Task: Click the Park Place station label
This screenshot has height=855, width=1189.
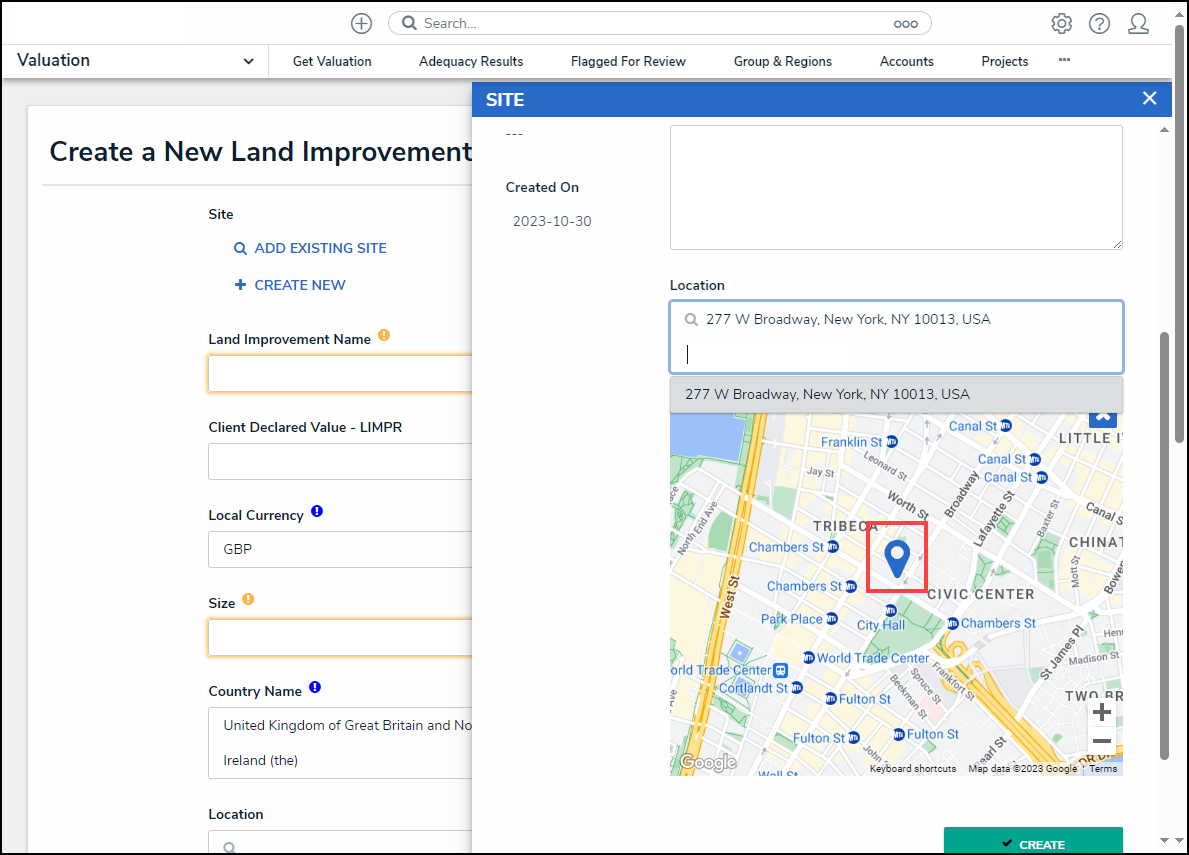Action: coord(792,619)
